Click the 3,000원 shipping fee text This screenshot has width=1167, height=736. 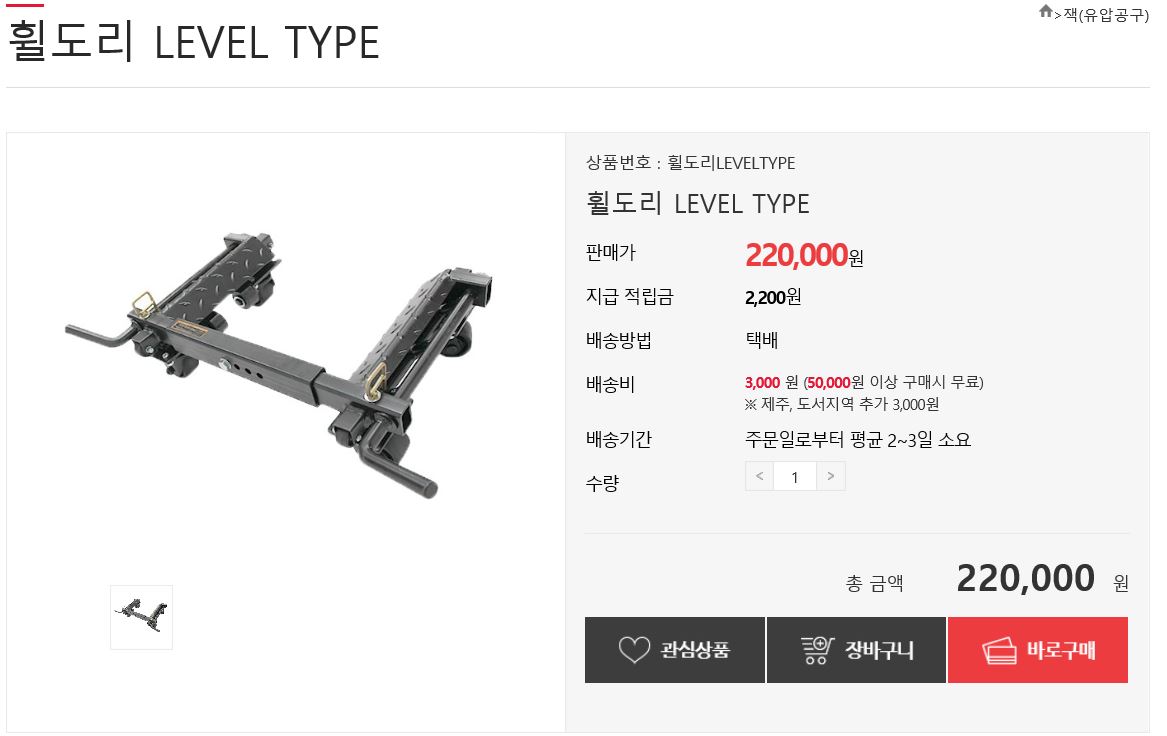[x=771, y=383]
